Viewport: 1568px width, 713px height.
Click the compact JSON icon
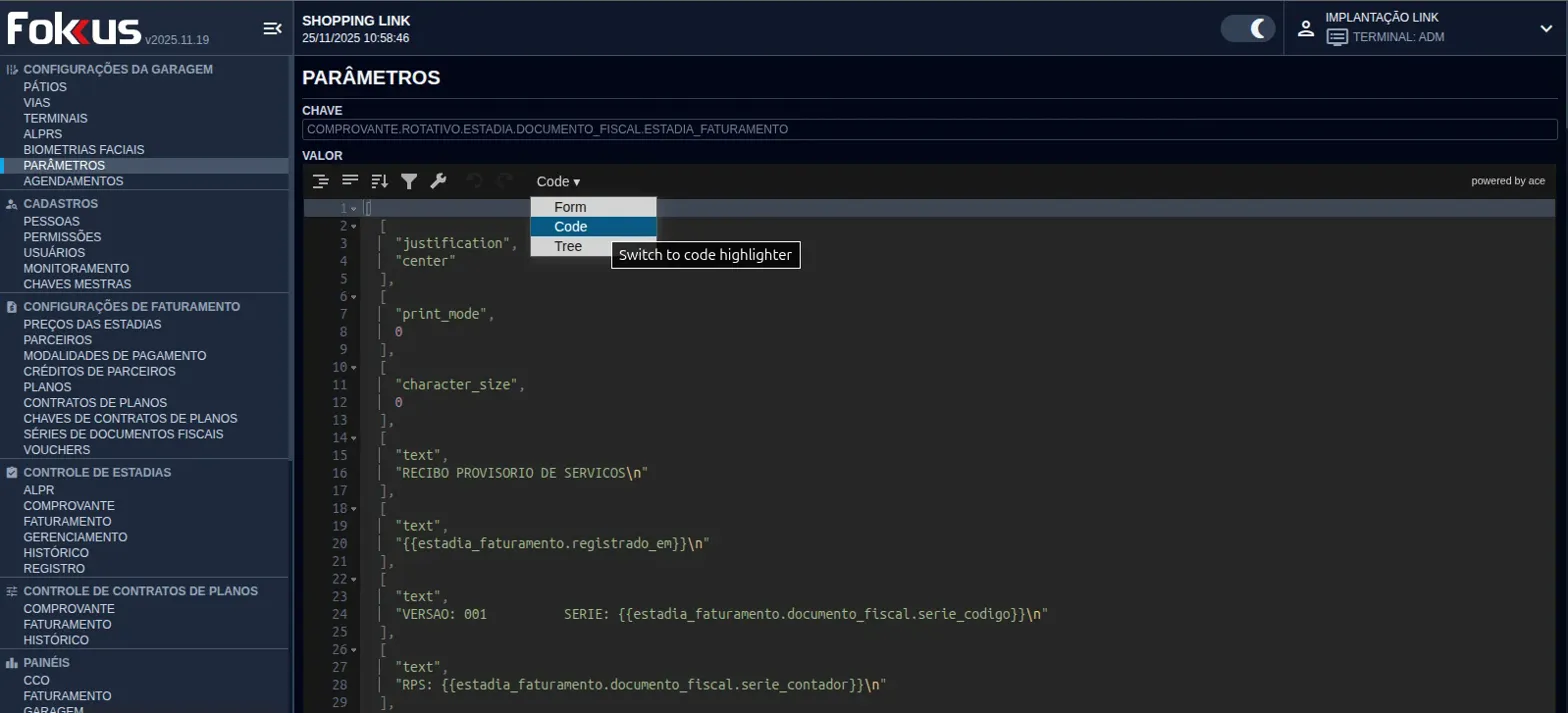(350, 181)
